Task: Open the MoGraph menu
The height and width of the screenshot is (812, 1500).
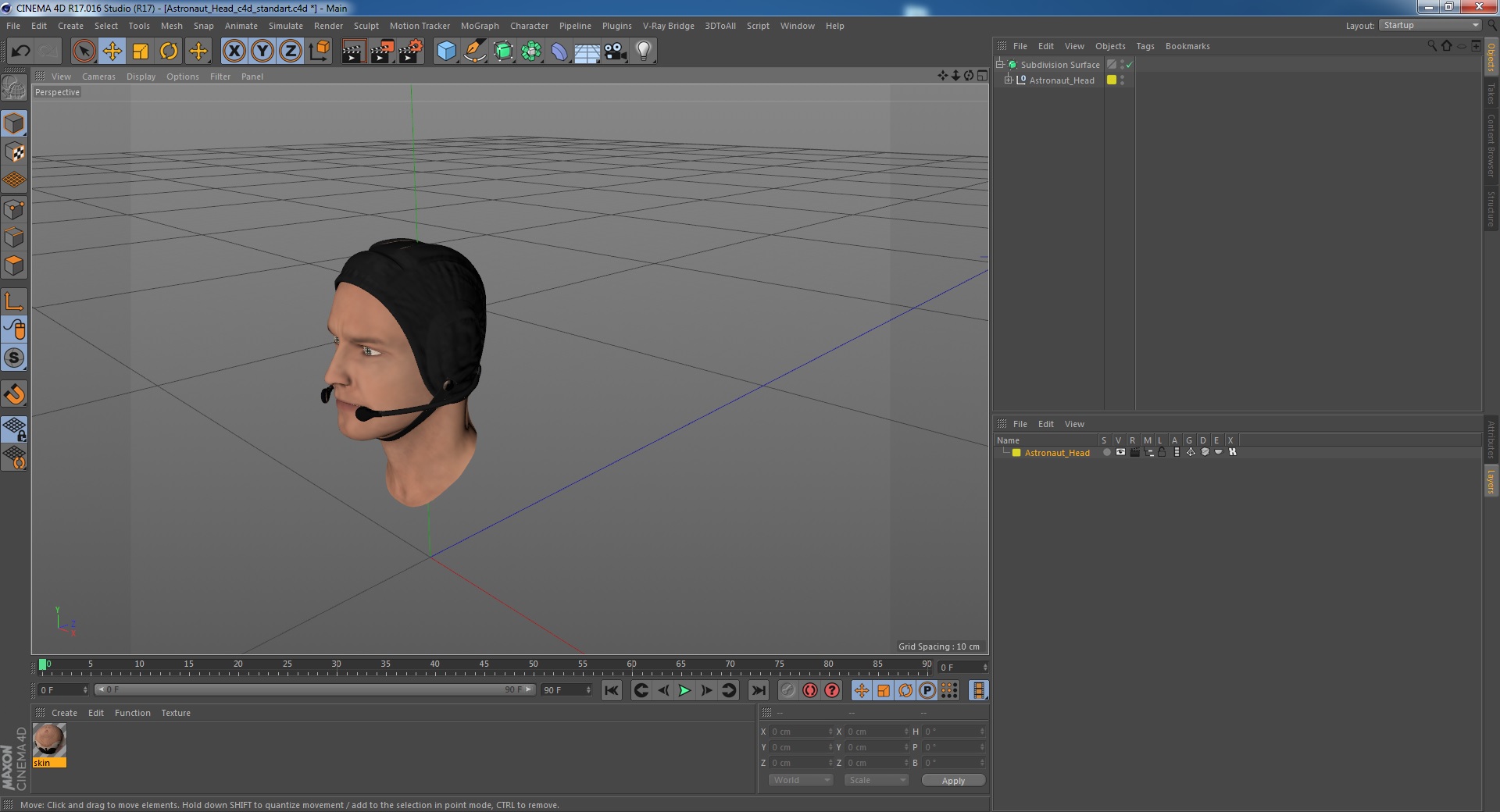Action: coord(480,26)
